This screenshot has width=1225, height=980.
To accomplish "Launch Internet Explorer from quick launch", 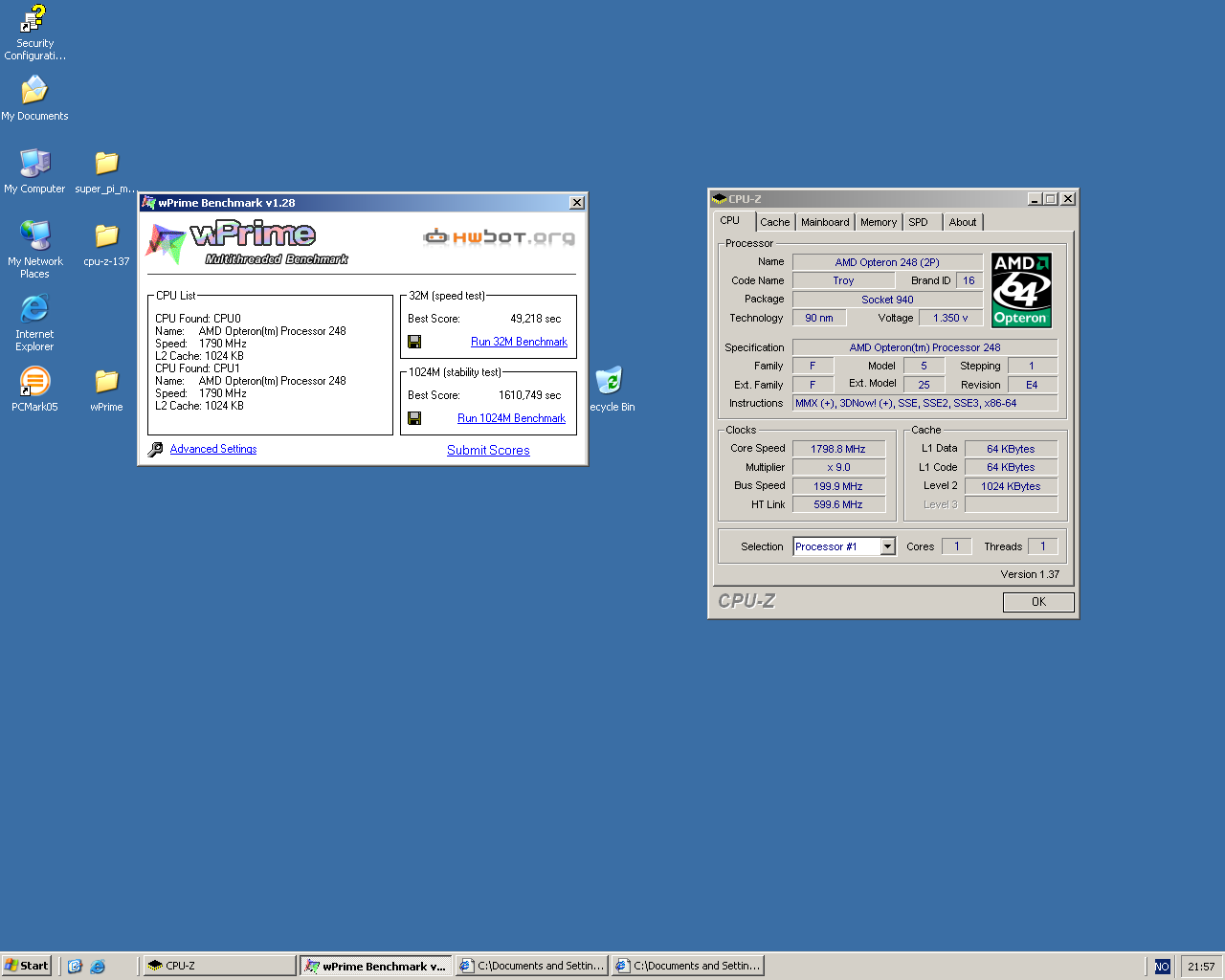I will 98,967.
